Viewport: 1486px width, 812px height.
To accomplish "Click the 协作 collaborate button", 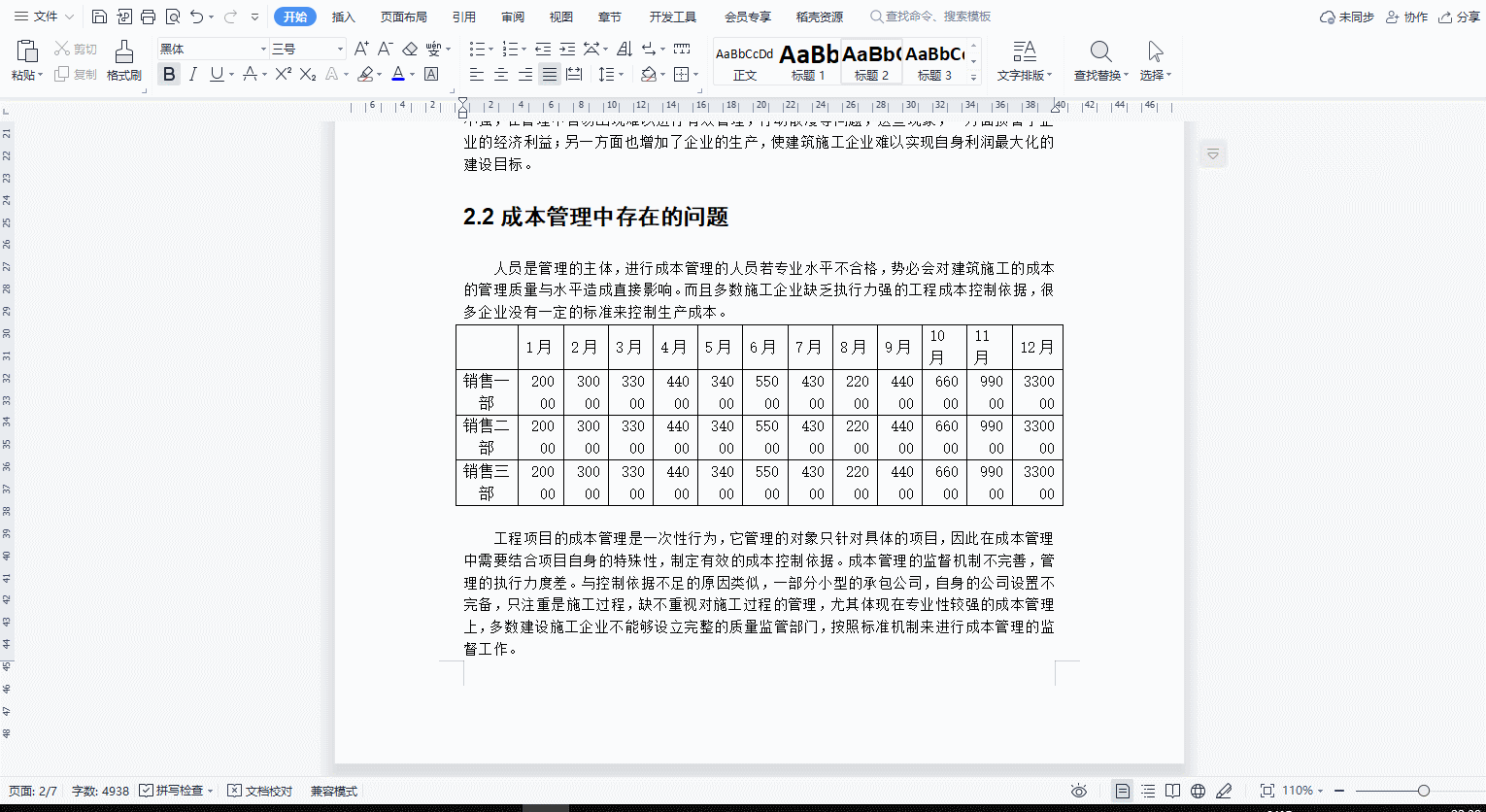I will tap(1406, 17).
